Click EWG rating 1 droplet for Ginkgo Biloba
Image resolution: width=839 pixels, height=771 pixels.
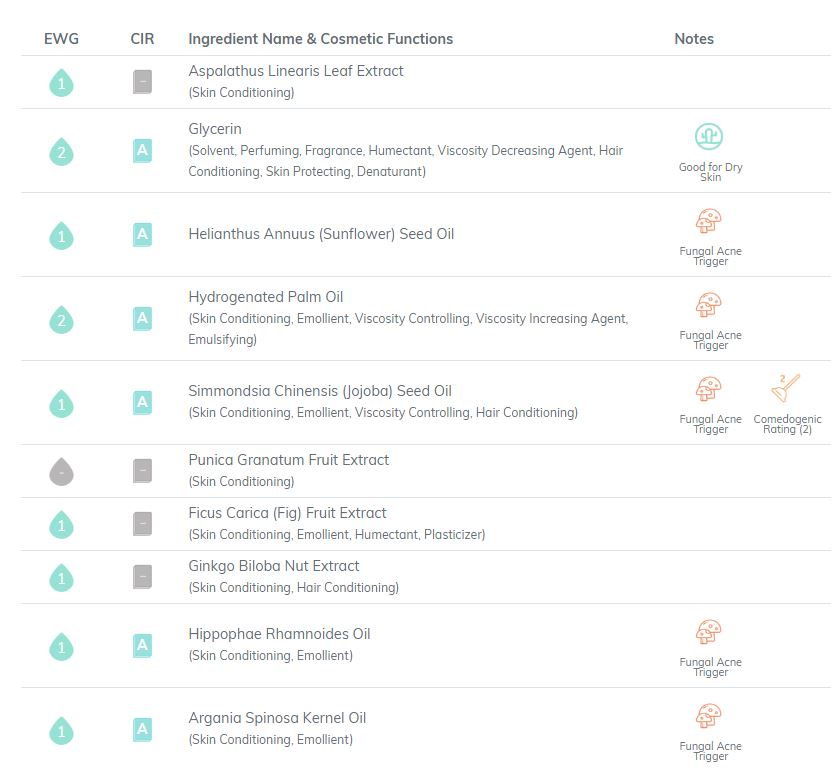click(x=62, y=578)
